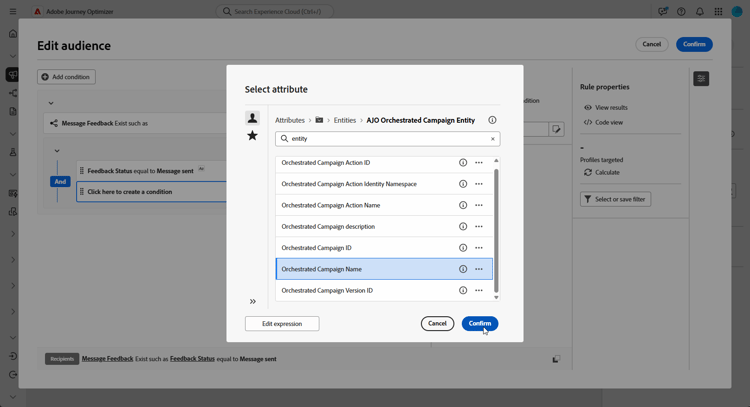Click the attribute list scrollbar

[x=496, y=230]
